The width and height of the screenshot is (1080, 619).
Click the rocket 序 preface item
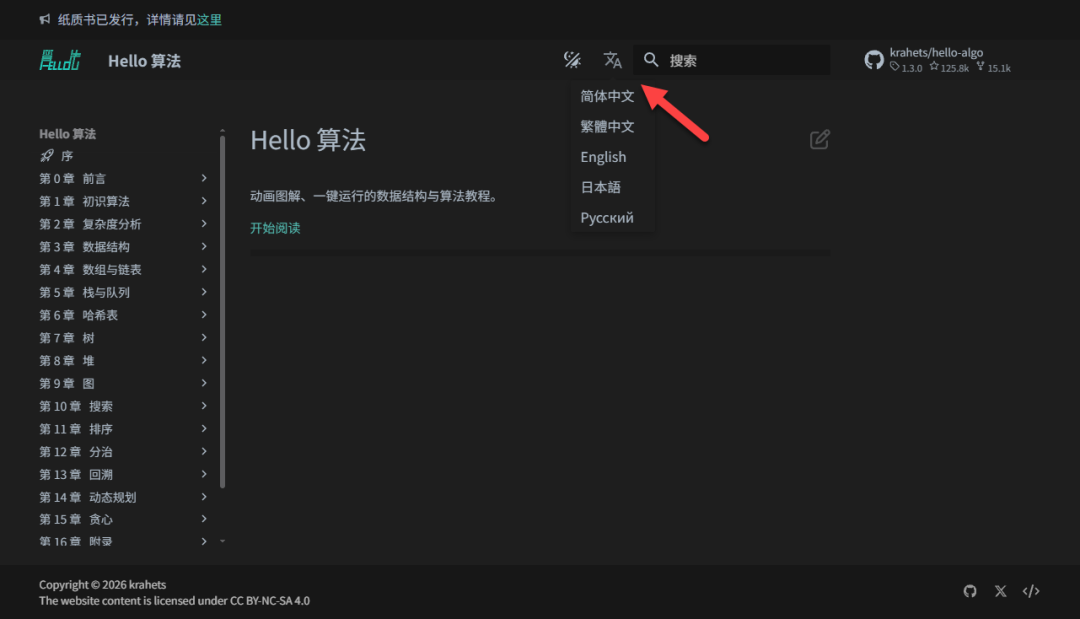[57, 156]
